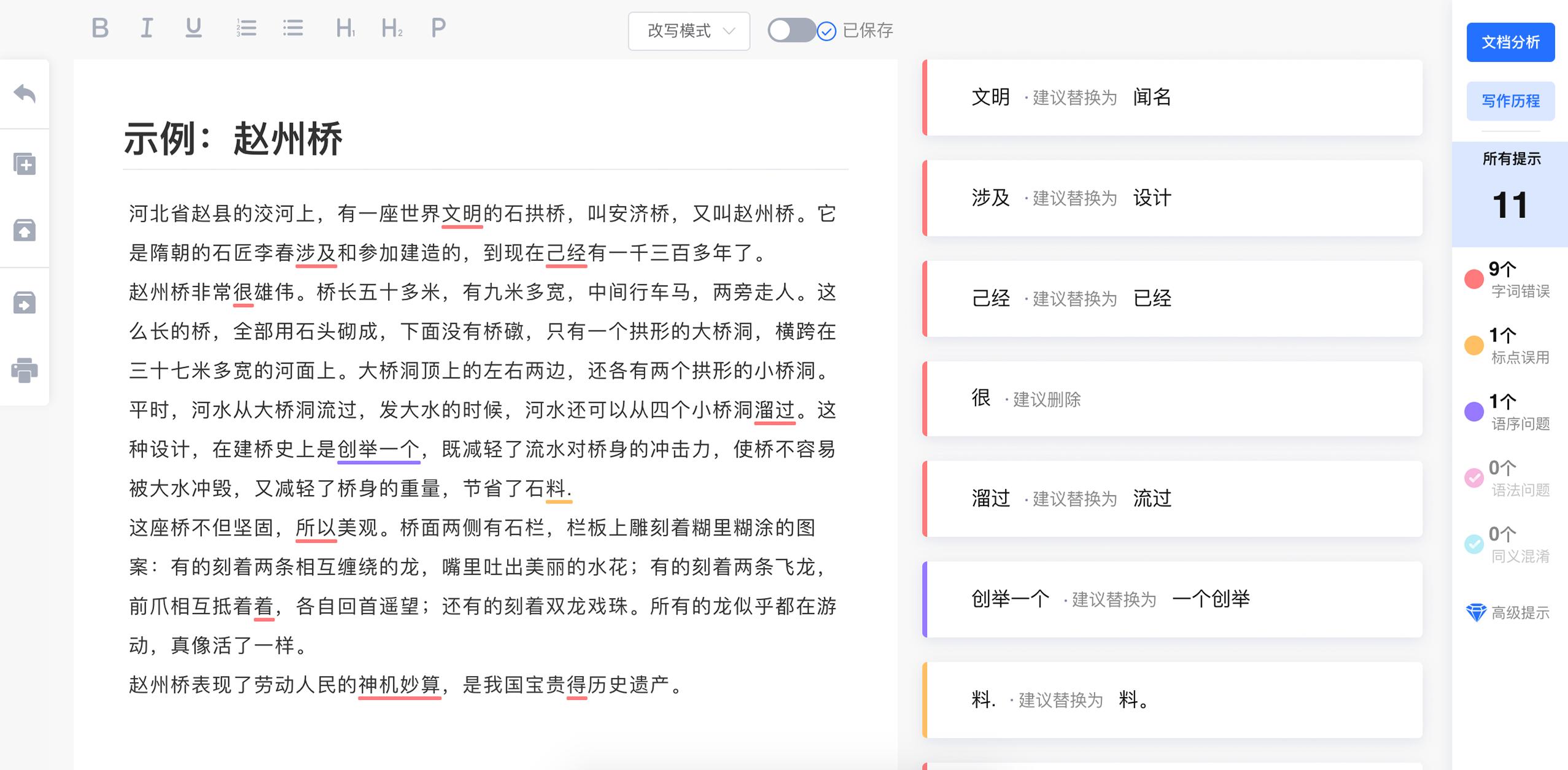
Task: Apply Heading 2 style
Action: coord(392,28)
